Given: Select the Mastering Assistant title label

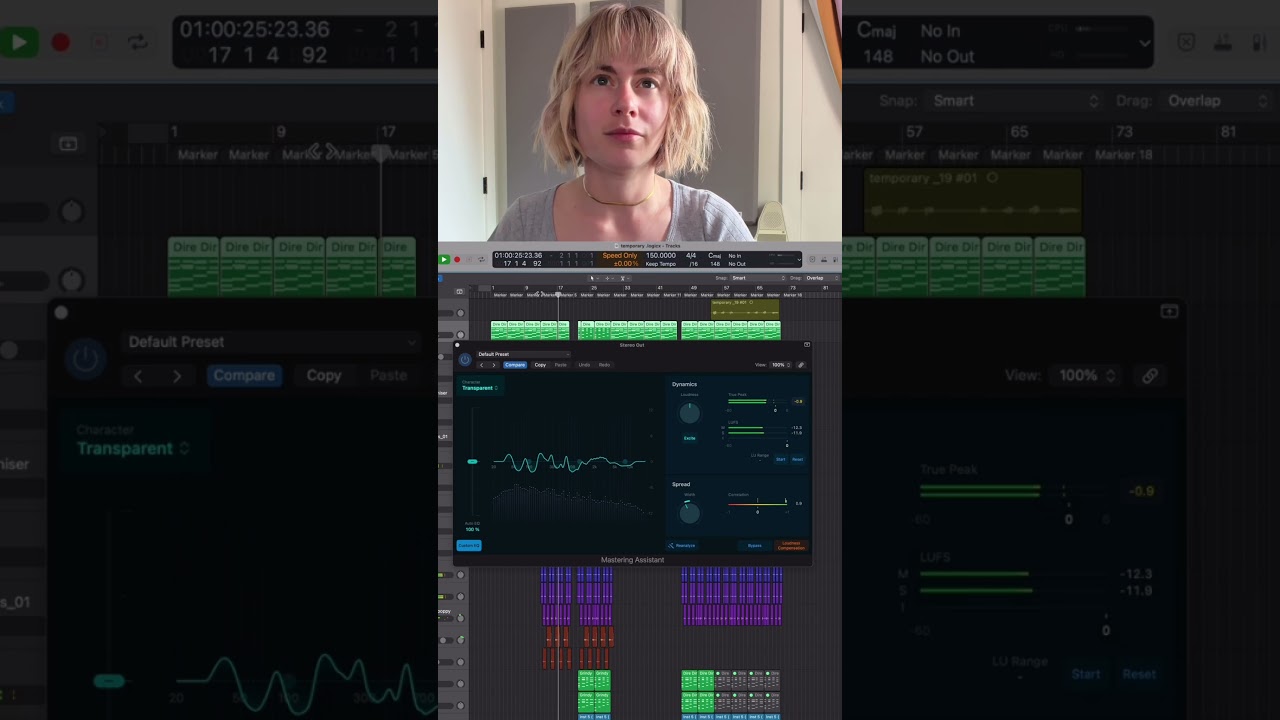Looking at the screenshot, I should [x=632, y=560].
